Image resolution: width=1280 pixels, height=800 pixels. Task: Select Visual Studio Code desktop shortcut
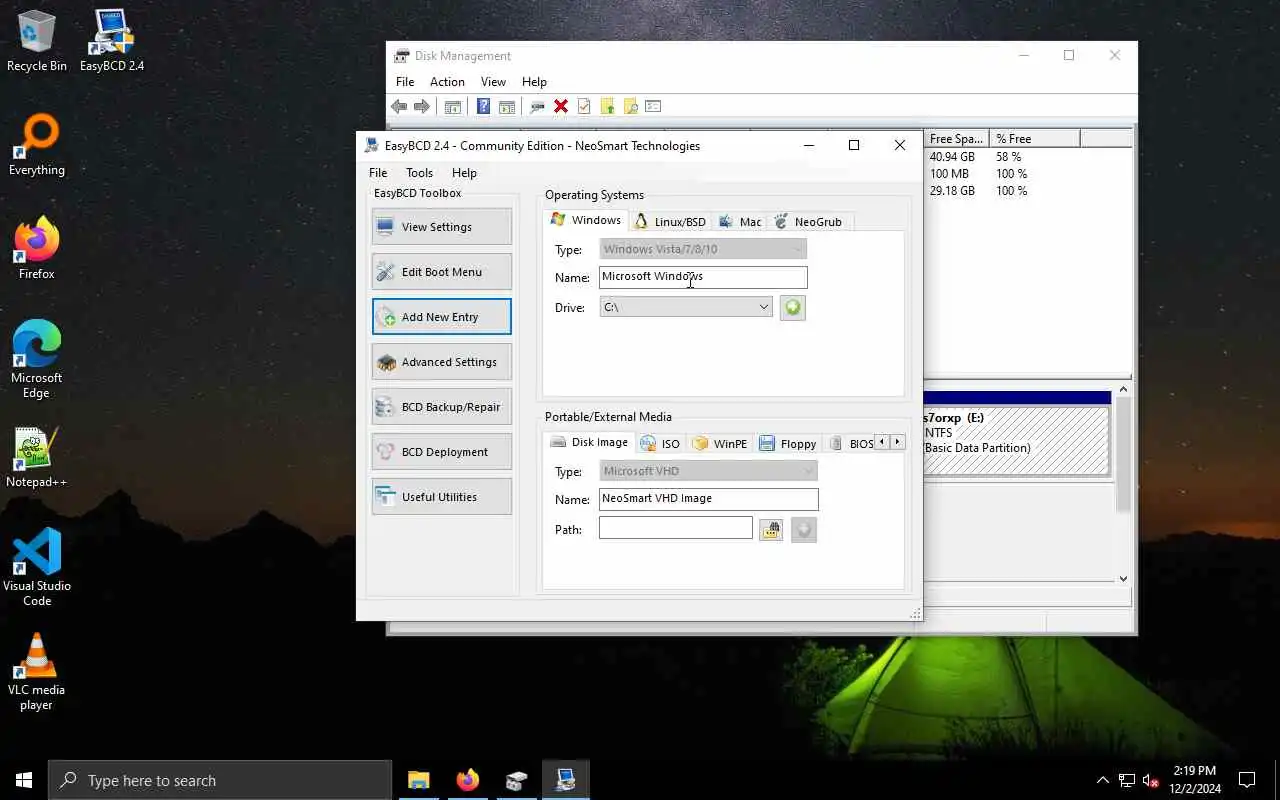pyautogui.click(x=37, y=568)
